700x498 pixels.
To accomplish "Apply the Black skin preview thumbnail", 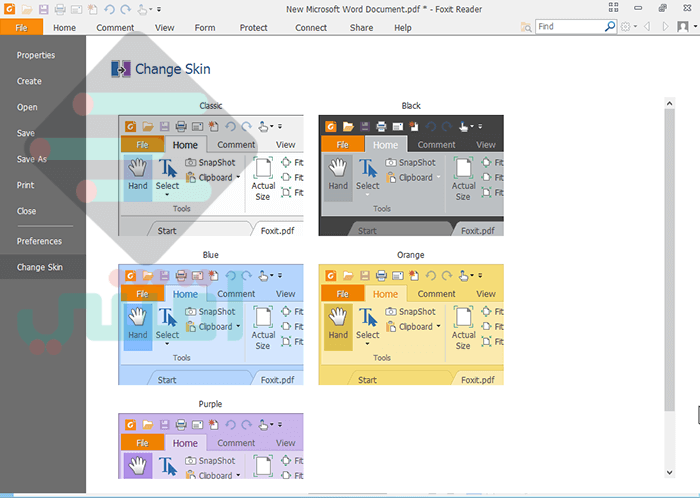I will coord(411,175).
